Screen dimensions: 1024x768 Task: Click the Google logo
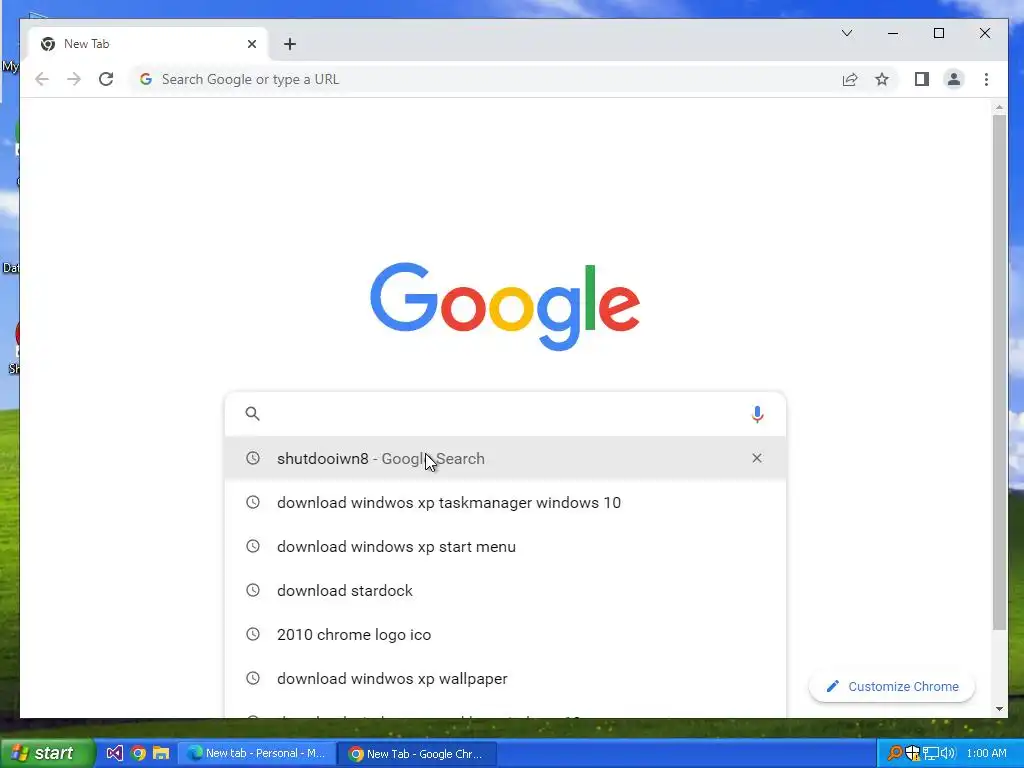click(x=505, y=306)
